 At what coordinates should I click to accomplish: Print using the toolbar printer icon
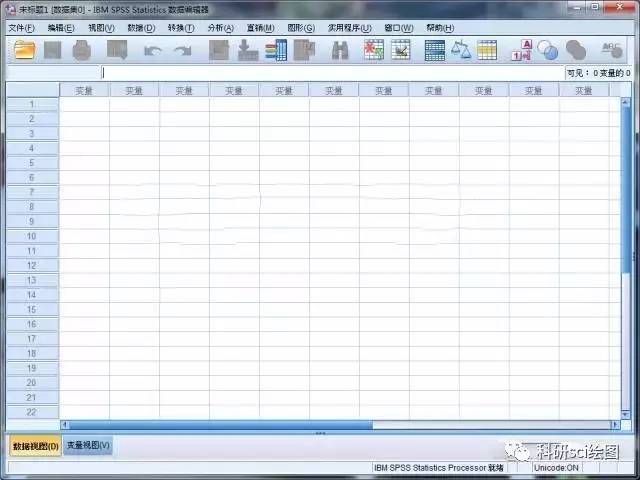[81, 50]
